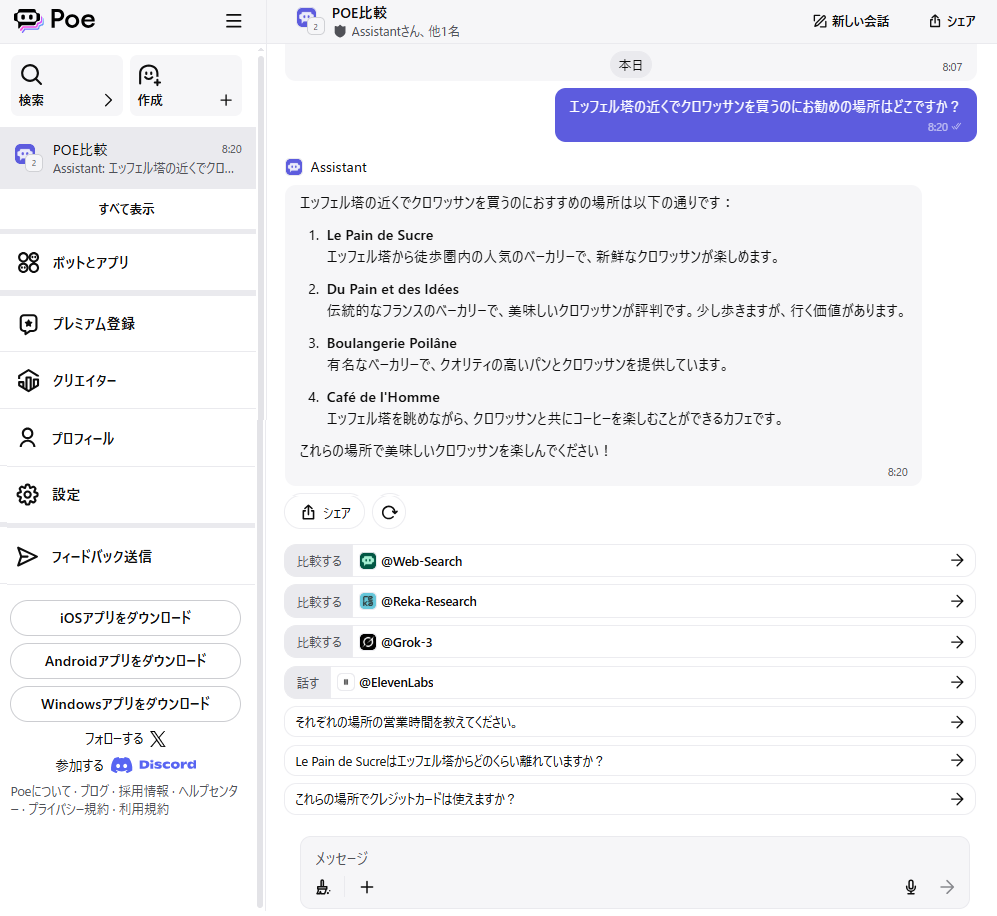
Task: Click the settings gear icon
Action: pyautogui.click(x=27, y=495)
